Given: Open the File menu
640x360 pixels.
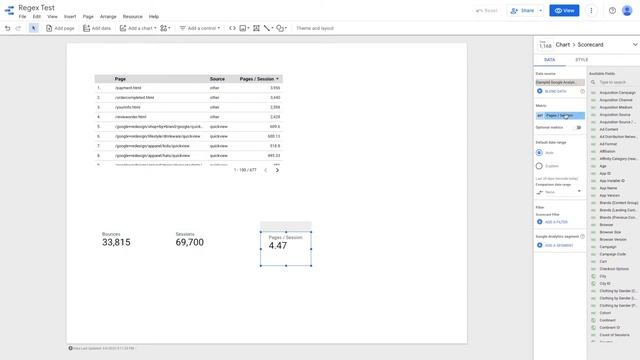Looking at the screenshot, I should pyautogui.click(x=22, y=17).
